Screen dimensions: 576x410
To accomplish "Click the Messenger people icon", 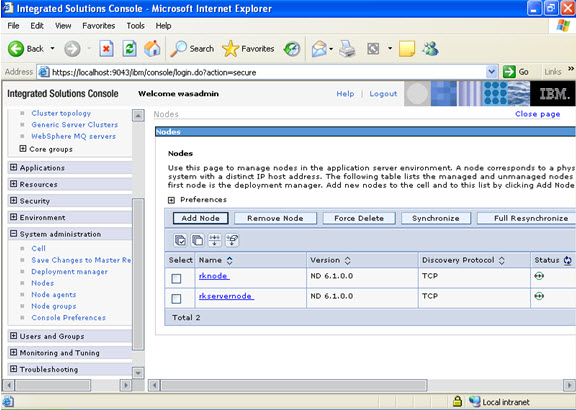I will pyautogui.click(x=430, y=48).
